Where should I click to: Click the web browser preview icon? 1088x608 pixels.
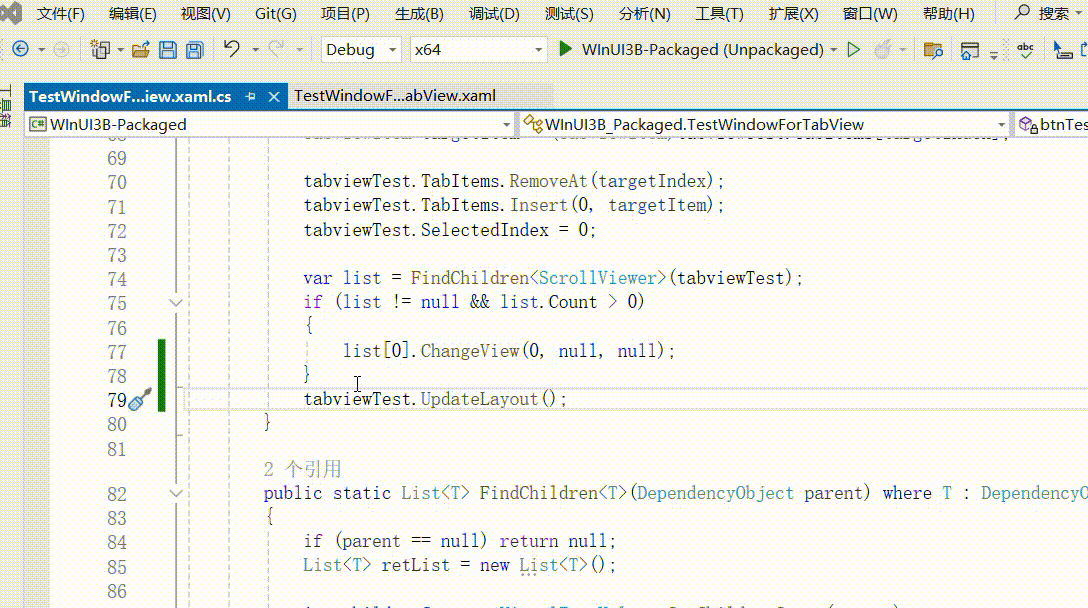point(970,50)
